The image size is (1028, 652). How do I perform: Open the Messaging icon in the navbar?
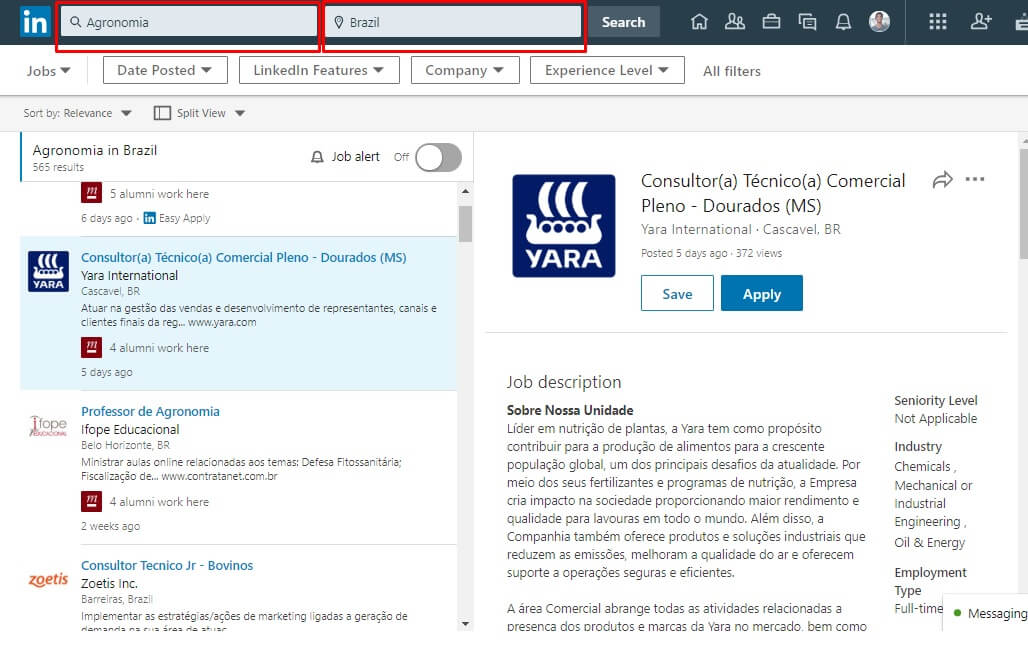[807, 22]
